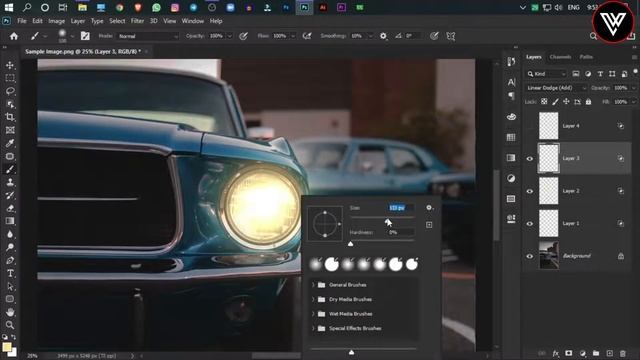
Task: Hide Layer 2 visibility eye
Action: click(530, 191)
